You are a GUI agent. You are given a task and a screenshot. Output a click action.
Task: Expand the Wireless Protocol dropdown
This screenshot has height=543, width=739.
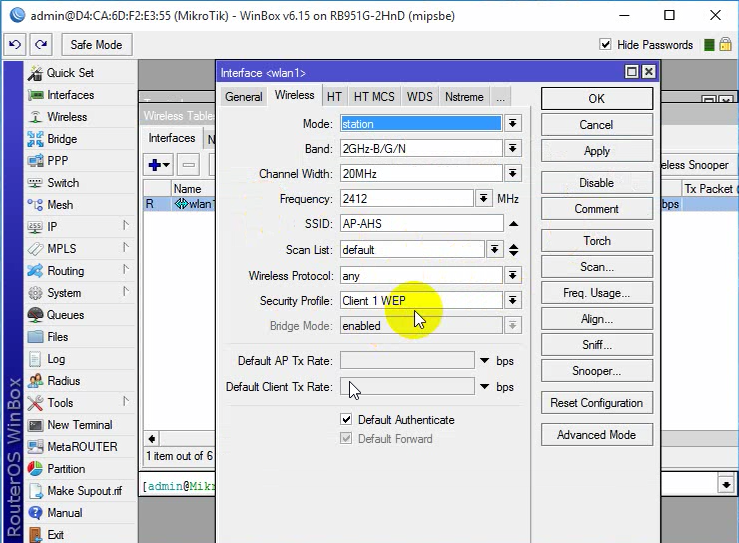tap(512, 275)
